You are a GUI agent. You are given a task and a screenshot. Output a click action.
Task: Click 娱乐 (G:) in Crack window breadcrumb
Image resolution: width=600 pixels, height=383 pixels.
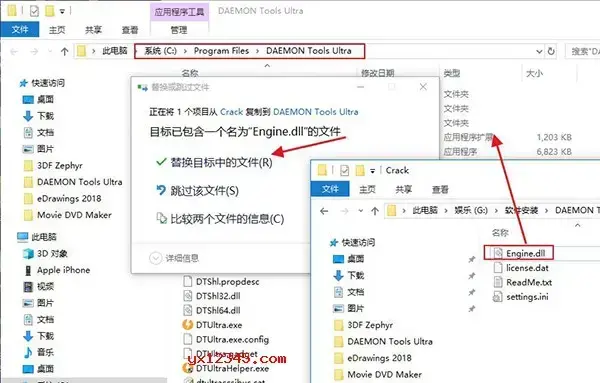click(x=471, y=210)
